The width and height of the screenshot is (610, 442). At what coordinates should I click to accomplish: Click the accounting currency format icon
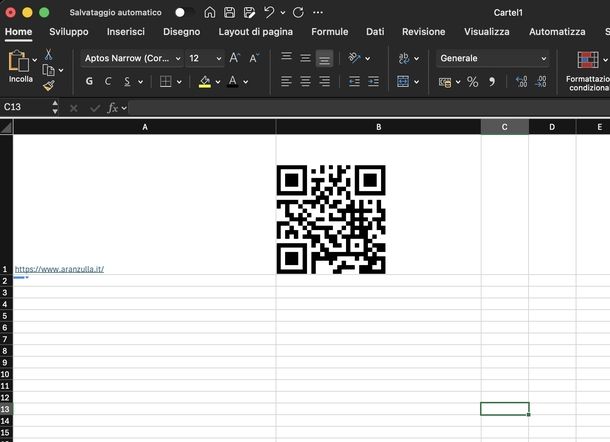click(445, 82)
